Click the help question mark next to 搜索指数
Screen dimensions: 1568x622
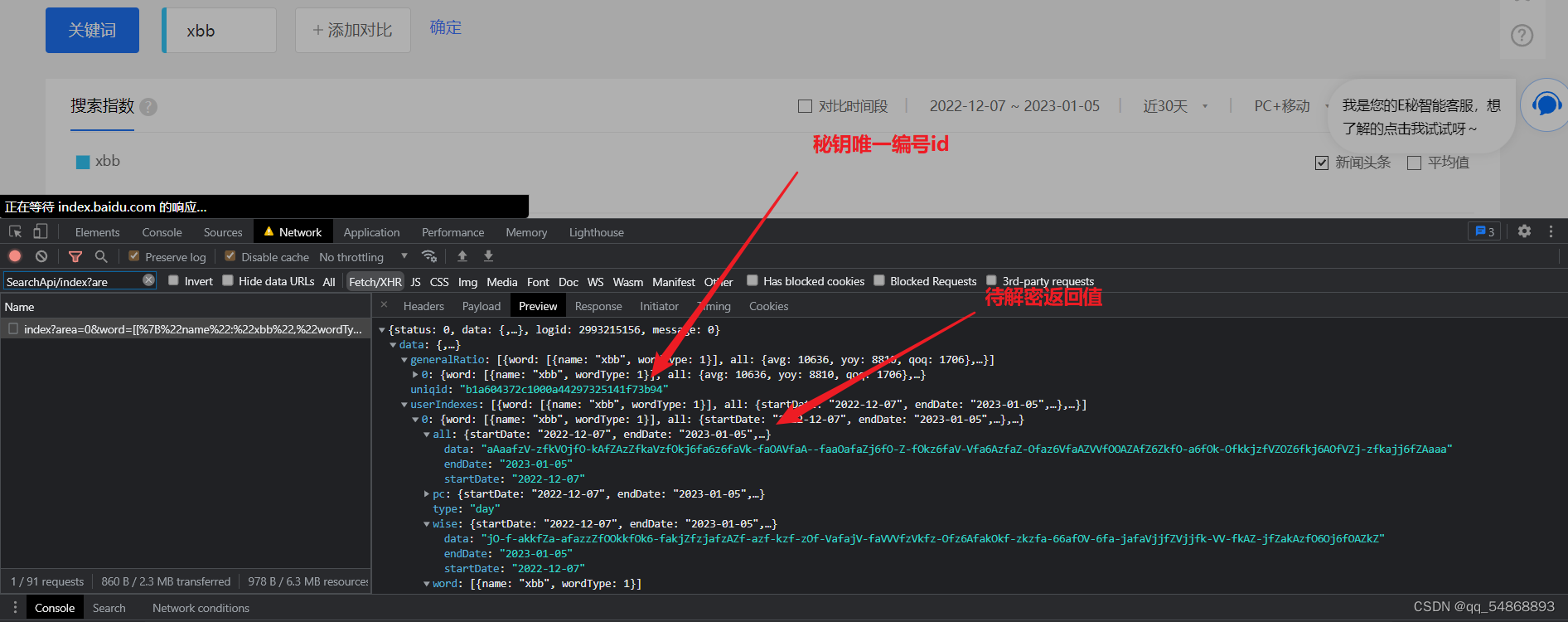148,107
